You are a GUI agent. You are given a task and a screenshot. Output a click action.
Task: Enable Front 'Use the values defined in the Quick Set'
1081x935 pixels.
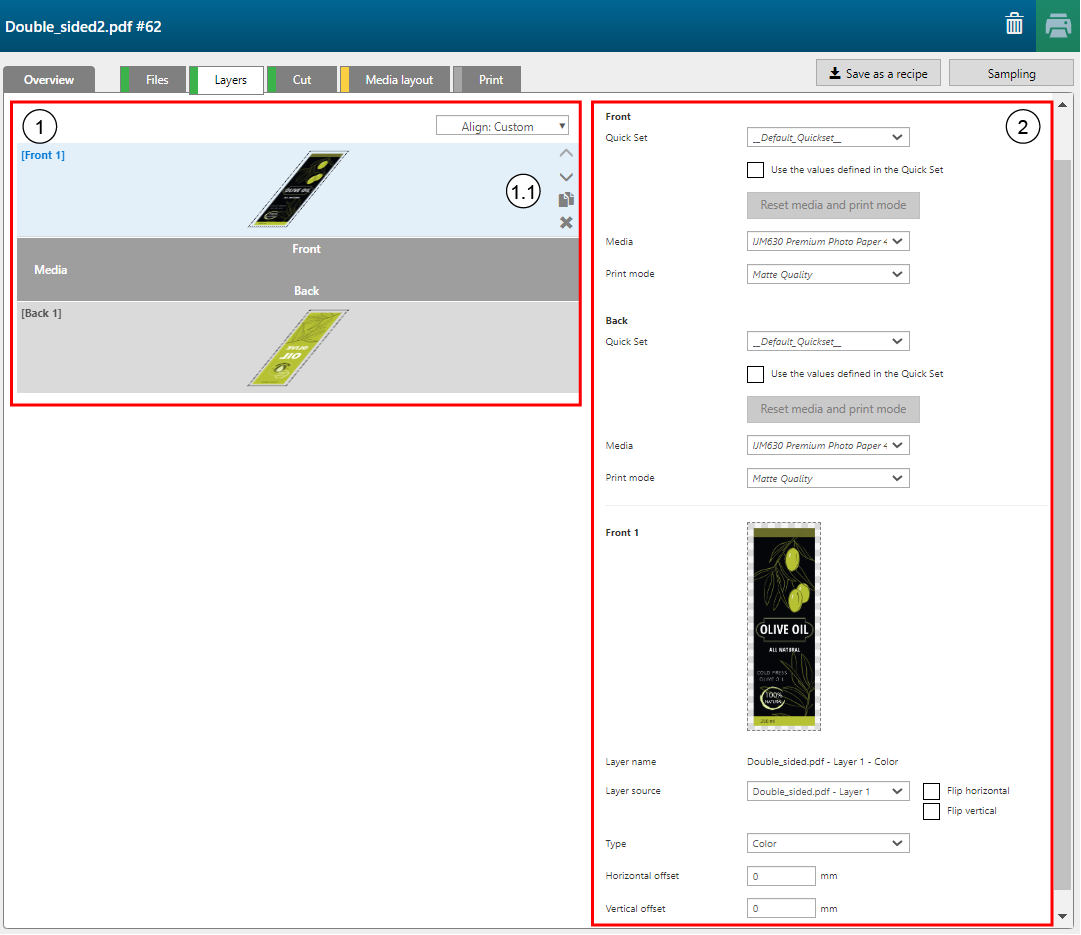[756, 170]
